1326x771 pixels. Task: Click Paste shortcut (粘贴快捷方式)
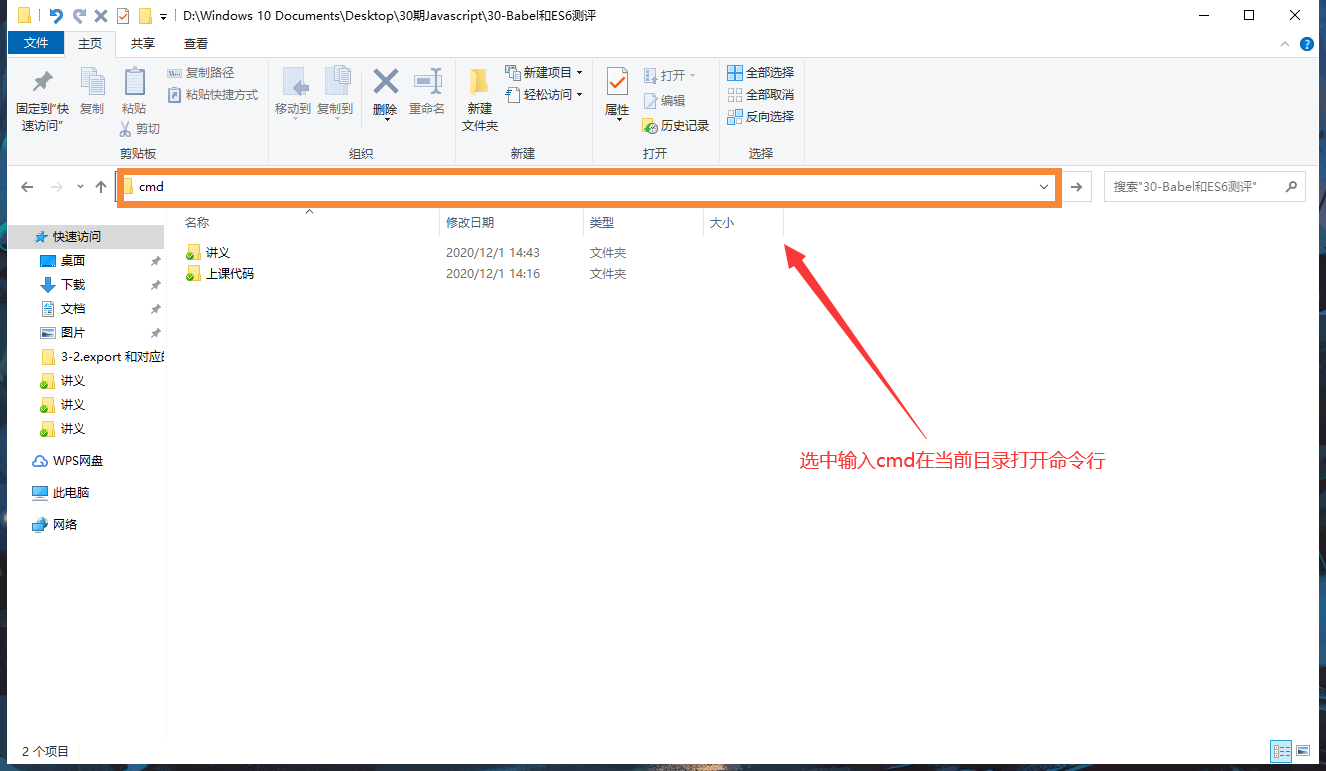212,95
